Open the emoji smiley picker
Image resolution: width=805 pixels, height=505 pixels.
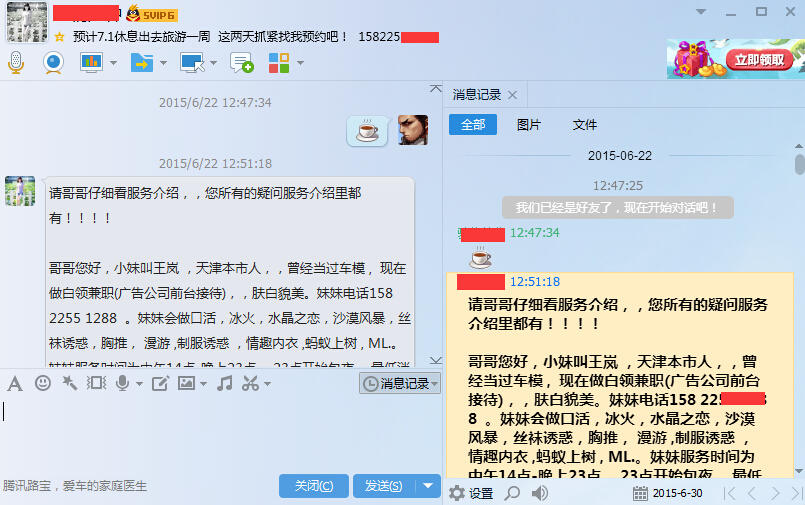(43, 383)
